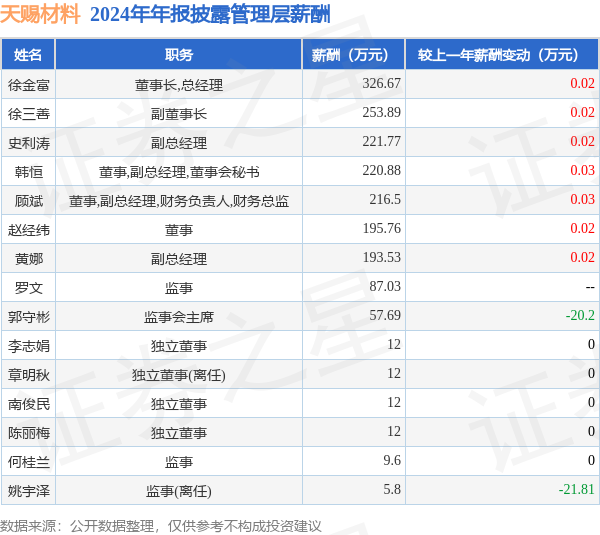Screen dimensions: 600x535
Task: Select the name 南俊民
Action: 29,404
